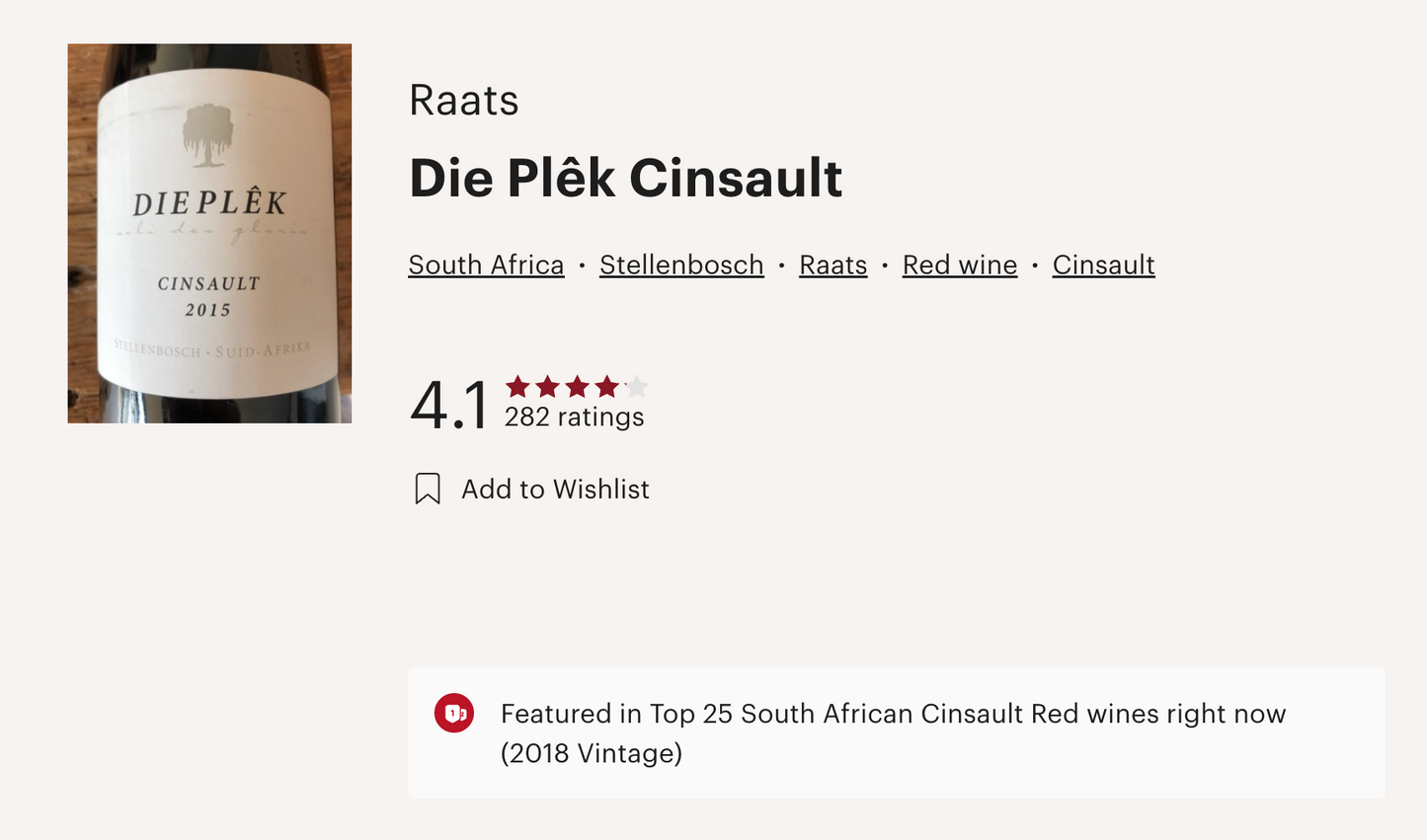
Task: Open the Die Plêk bottle photo
Action: (209, 233)
